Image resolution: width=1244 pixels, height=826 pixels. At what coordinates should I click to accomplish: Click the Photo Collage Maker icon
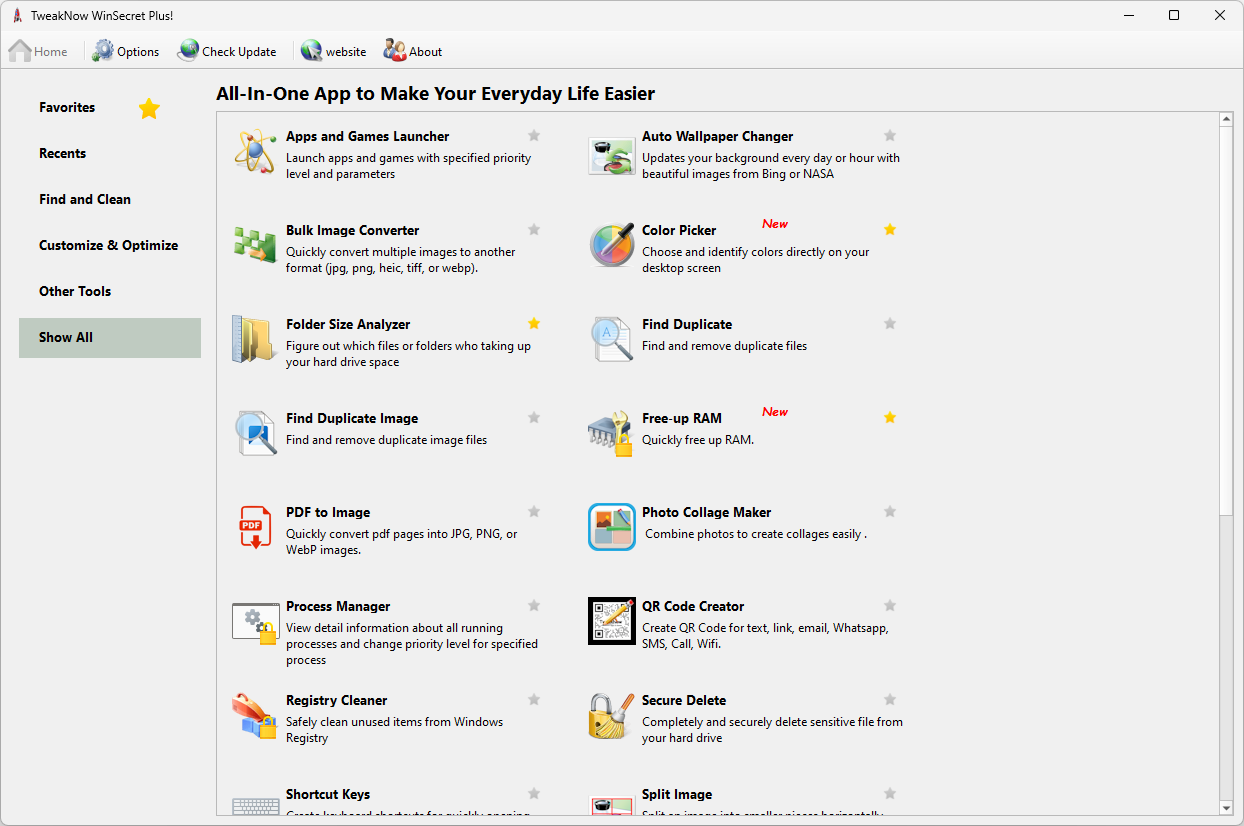click(x=611, y=527)
